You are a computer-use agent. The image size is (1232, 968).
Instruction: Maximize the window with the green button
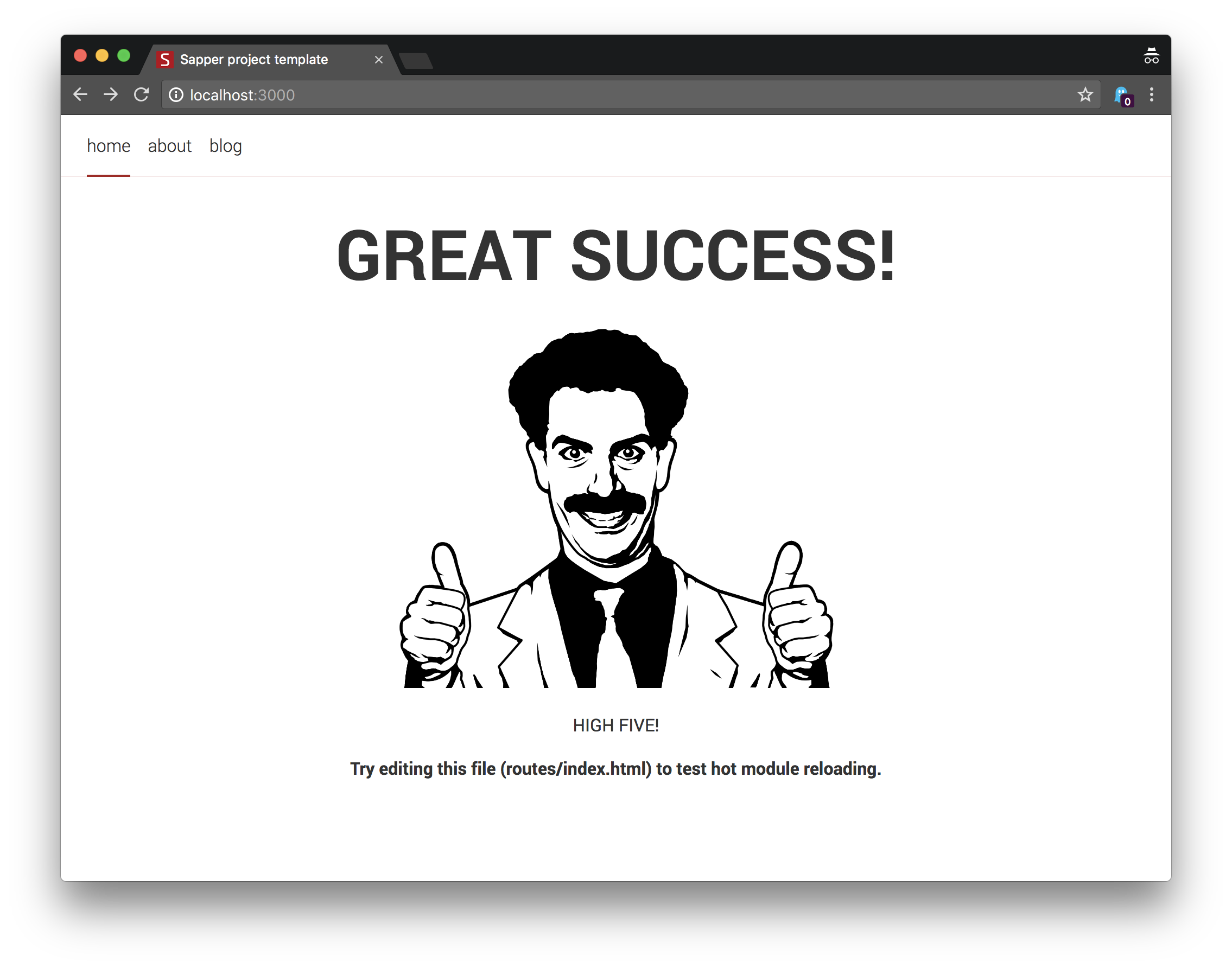(x=124, y=55)
